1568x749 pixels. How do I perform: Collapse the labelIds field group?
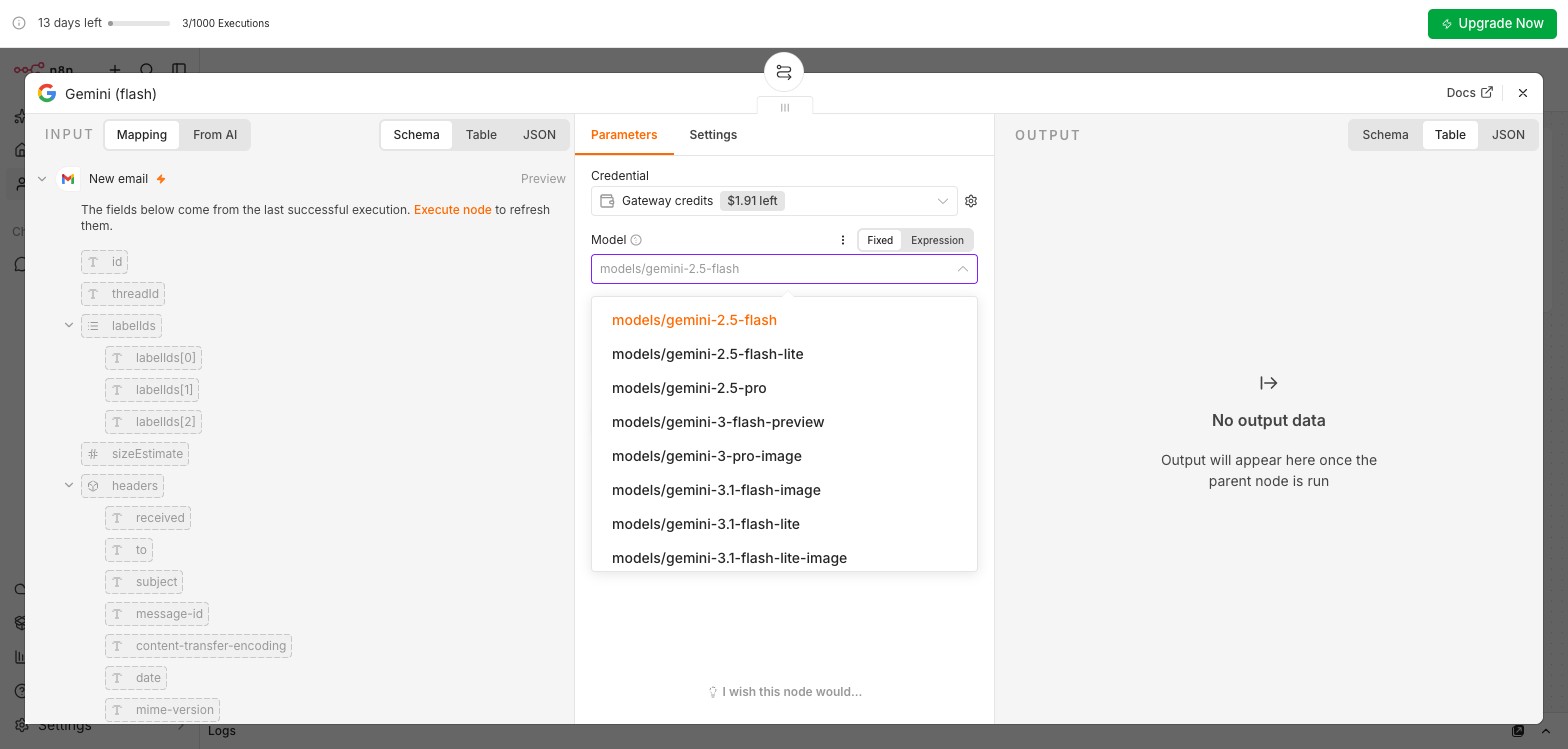[x=69, y=325]
